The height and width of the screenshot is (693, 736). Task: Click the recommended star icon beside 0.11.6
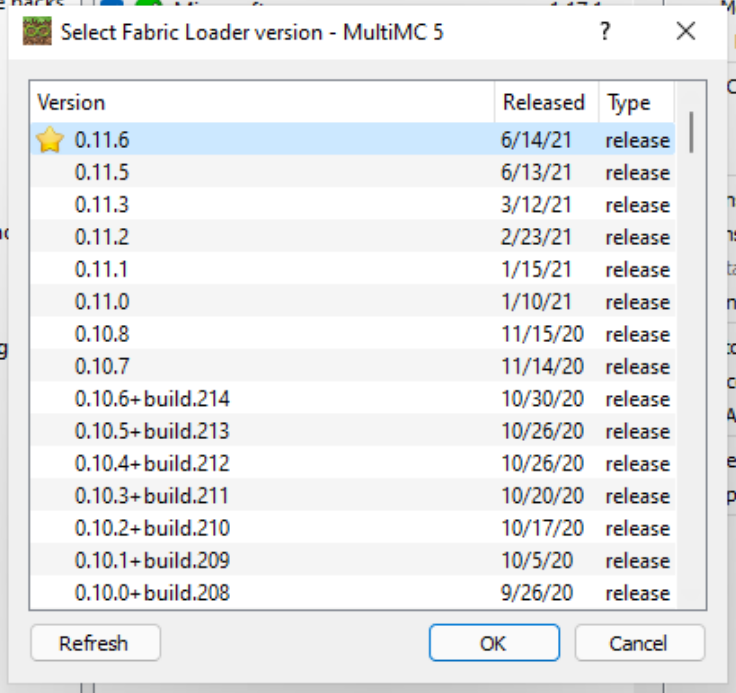point(49,141)
